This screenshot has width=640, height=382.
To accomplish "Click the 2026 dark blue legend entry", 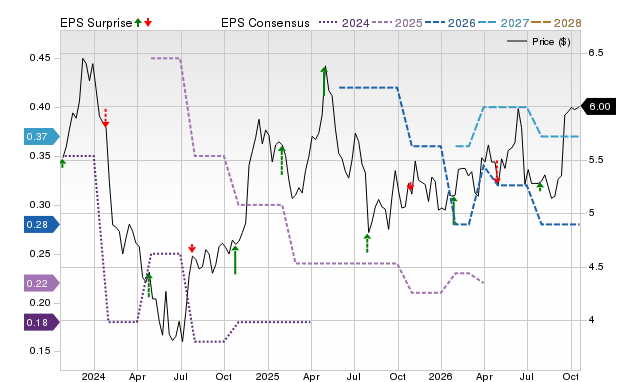I will tap(450, 23).
